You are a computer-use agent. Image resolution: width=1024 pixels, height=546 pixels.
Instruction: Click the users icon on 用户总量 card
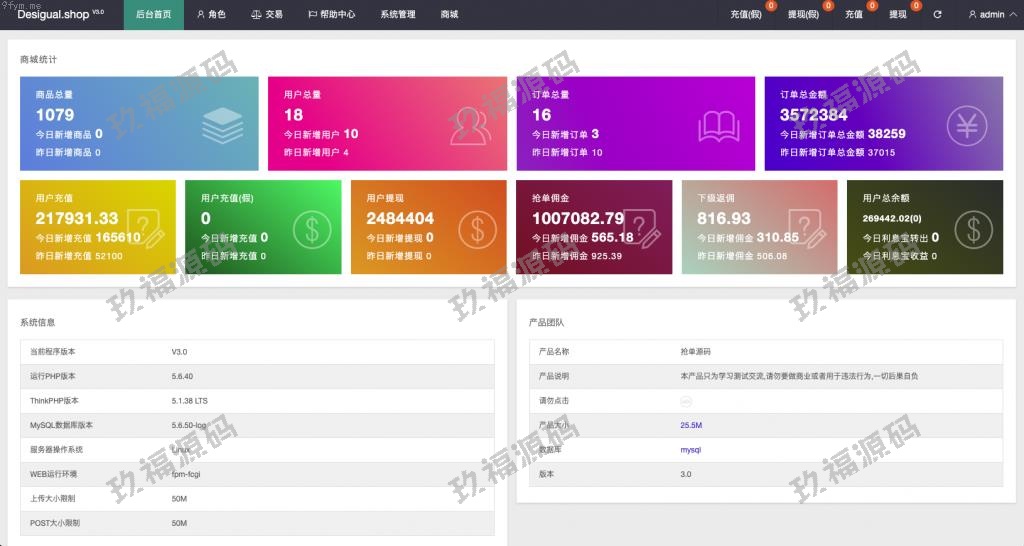tap(470, 125)
